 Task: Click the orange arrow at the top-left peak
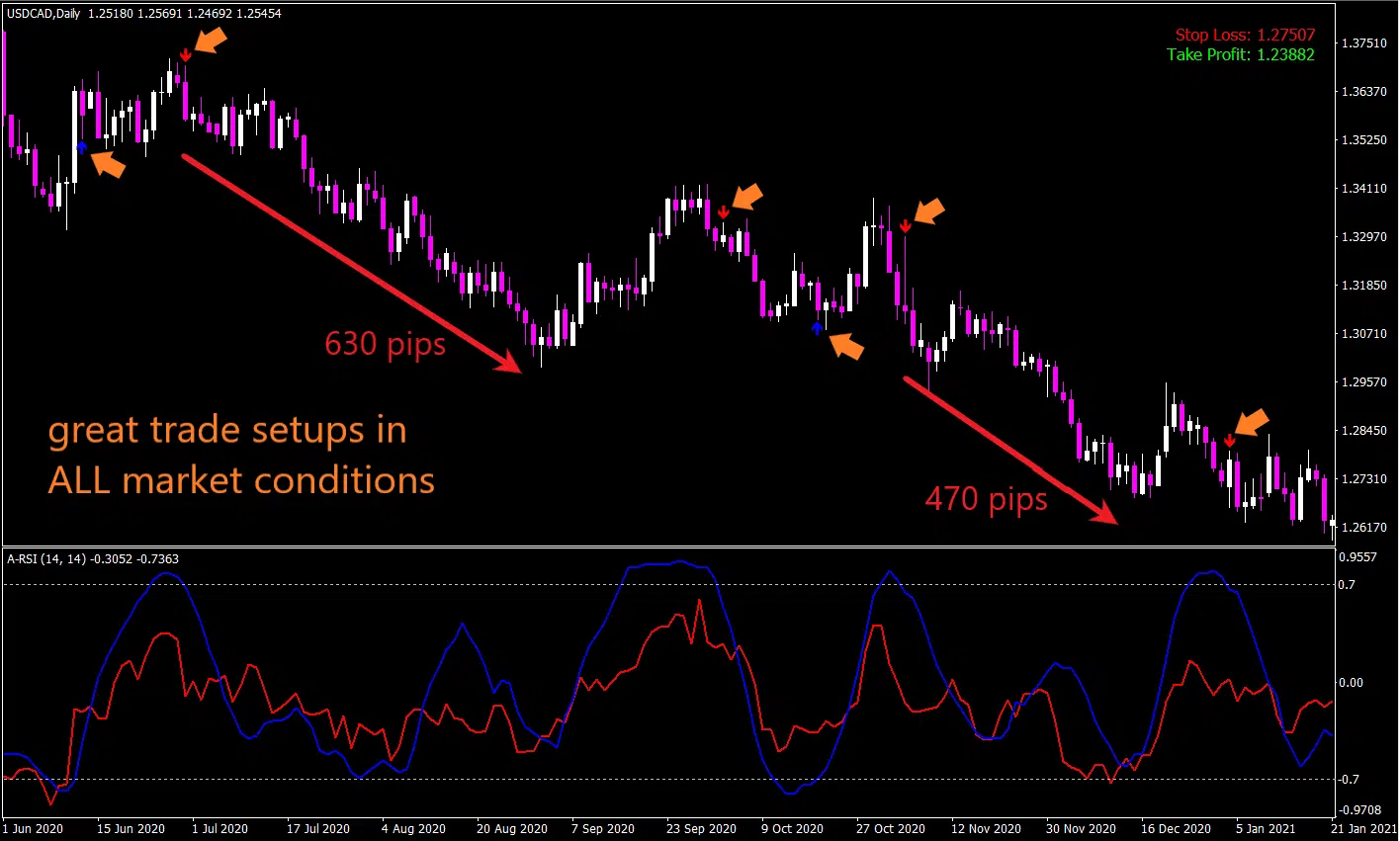tap(212, 40)
